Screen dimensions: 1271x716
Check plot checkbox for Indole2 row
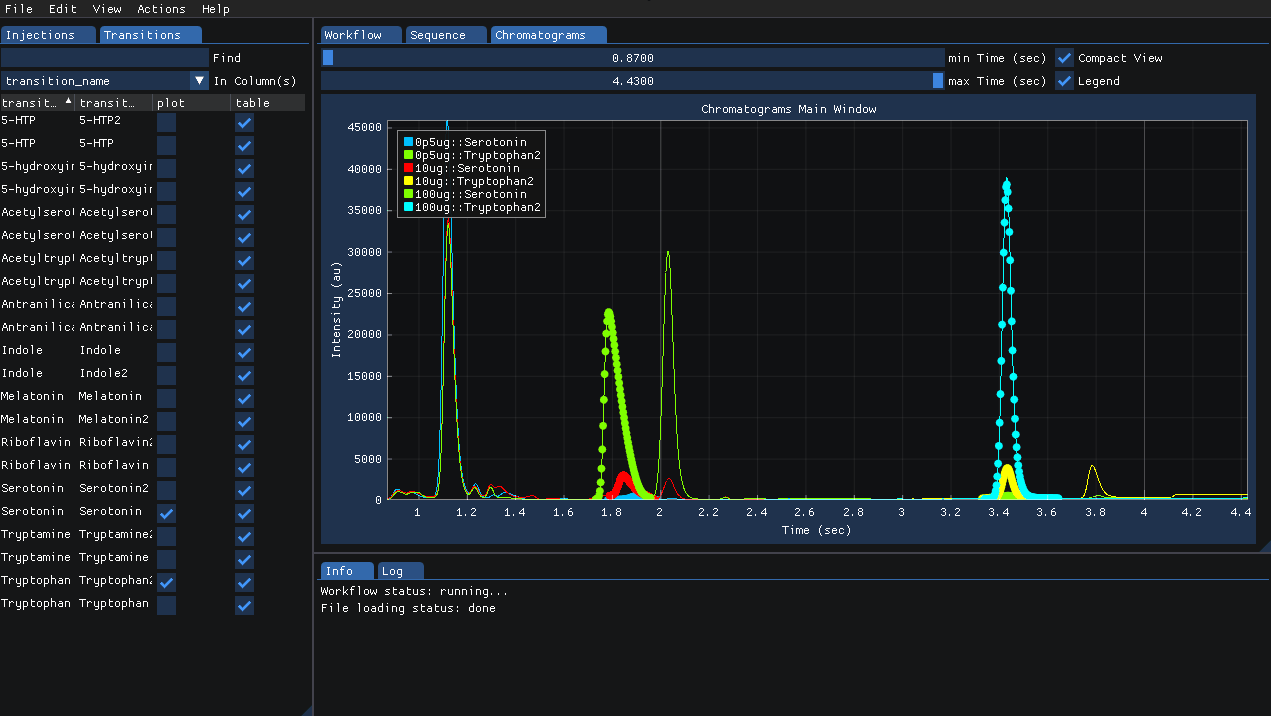[167, 375]
